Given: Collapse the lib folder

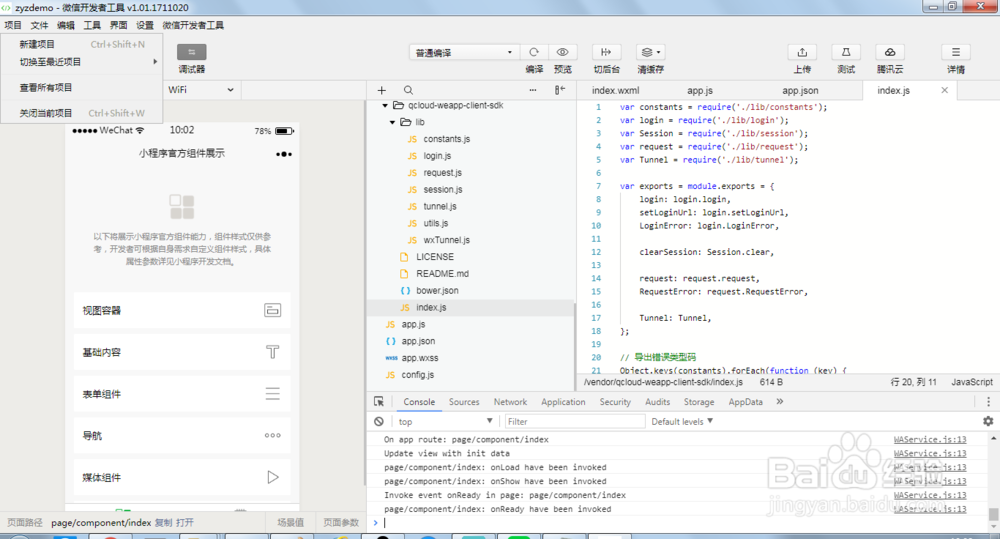Looking at the screenshot, I should (392, 122).
